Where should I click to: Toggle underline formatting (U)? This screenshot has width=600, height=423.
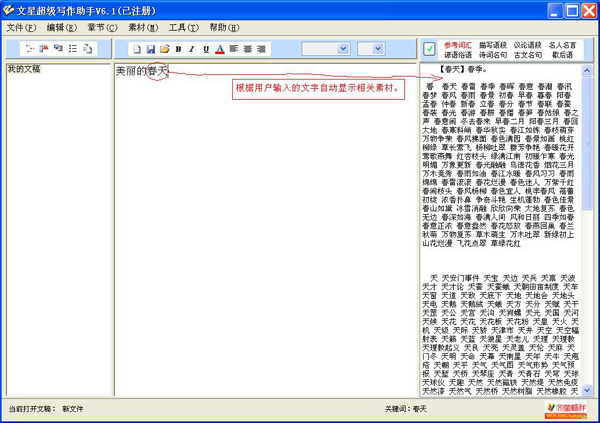(x=206, y=49)
